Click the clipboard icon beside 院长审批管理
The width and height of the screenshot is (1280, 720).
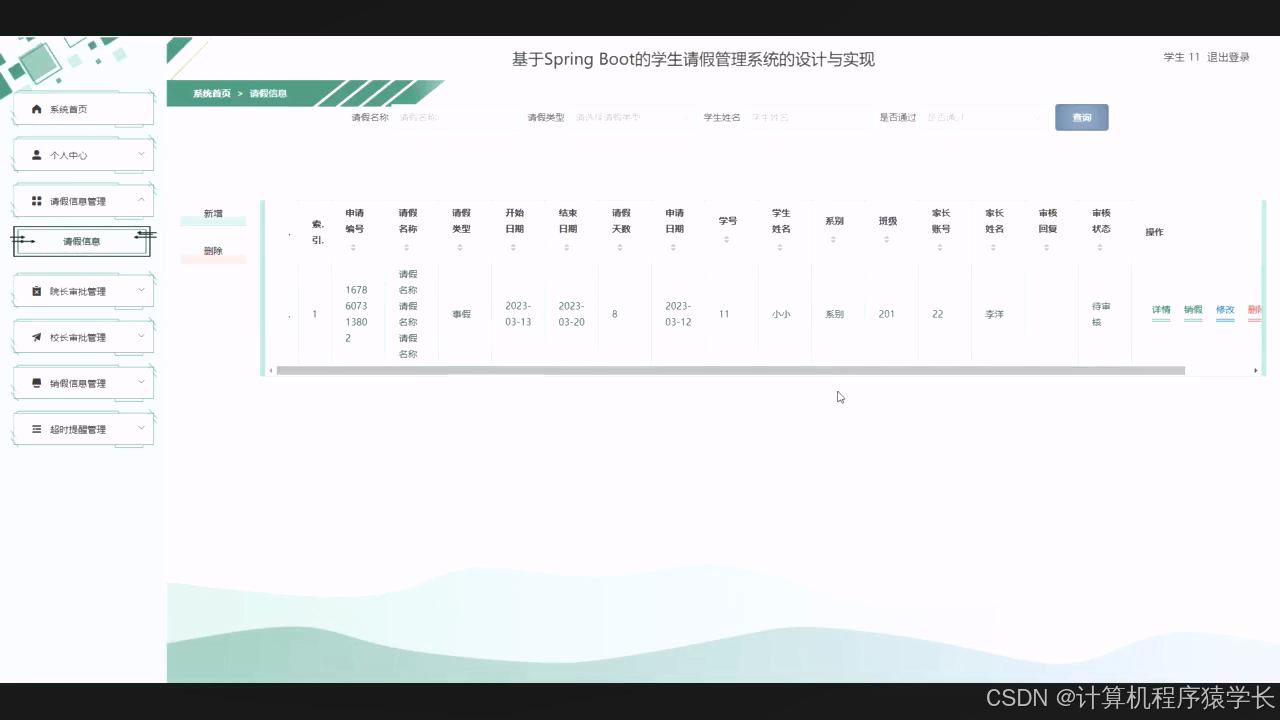point(37,291)
